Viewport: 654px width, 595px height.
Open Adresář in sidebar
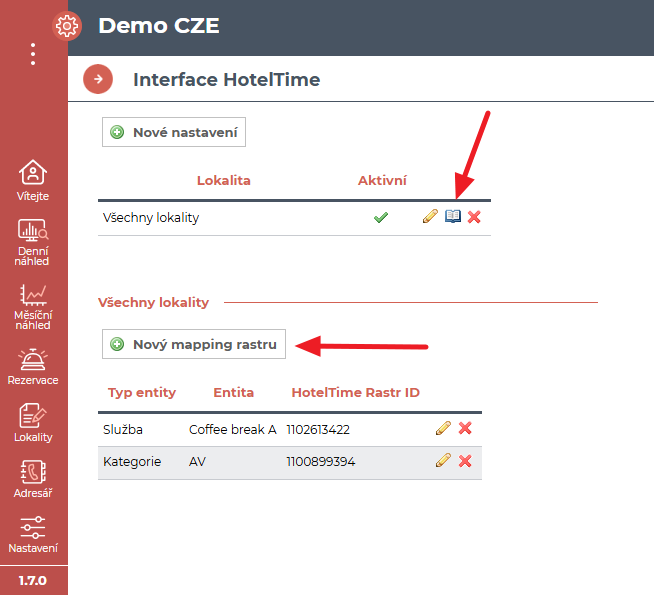click(33, 479)
